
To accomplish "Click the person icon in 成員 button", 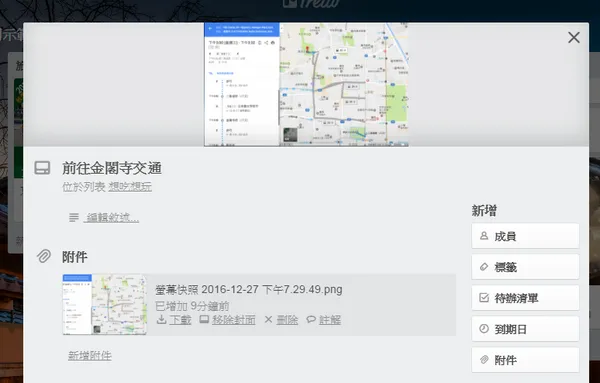I will coord(484,236).
